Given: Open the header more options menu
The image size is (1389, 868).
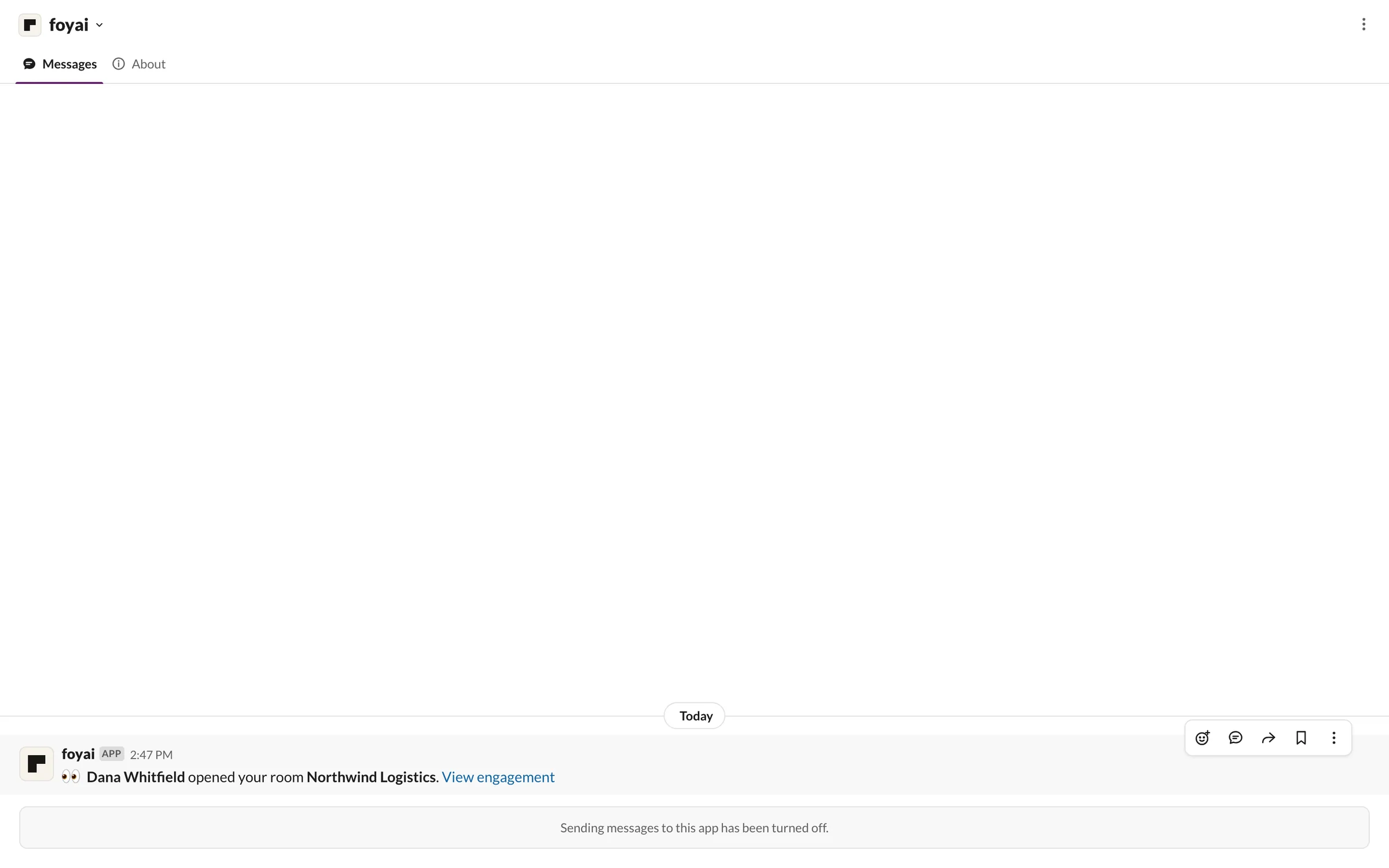Looking at the screenshot, I should tap(1364, 24).
